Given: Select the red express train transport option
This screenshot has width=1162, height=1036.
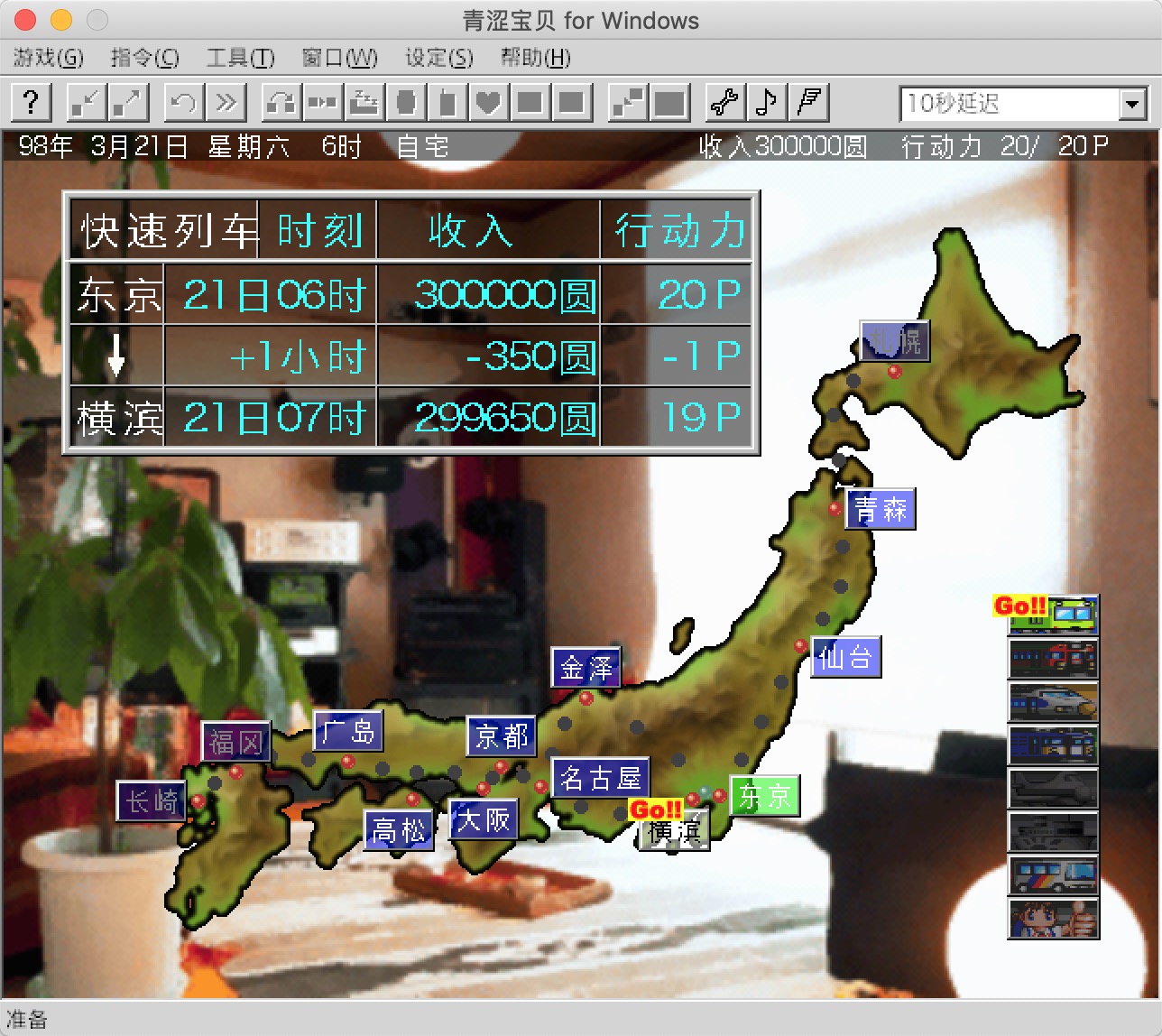Looking at the screenshot, I should click(1053, 658).
